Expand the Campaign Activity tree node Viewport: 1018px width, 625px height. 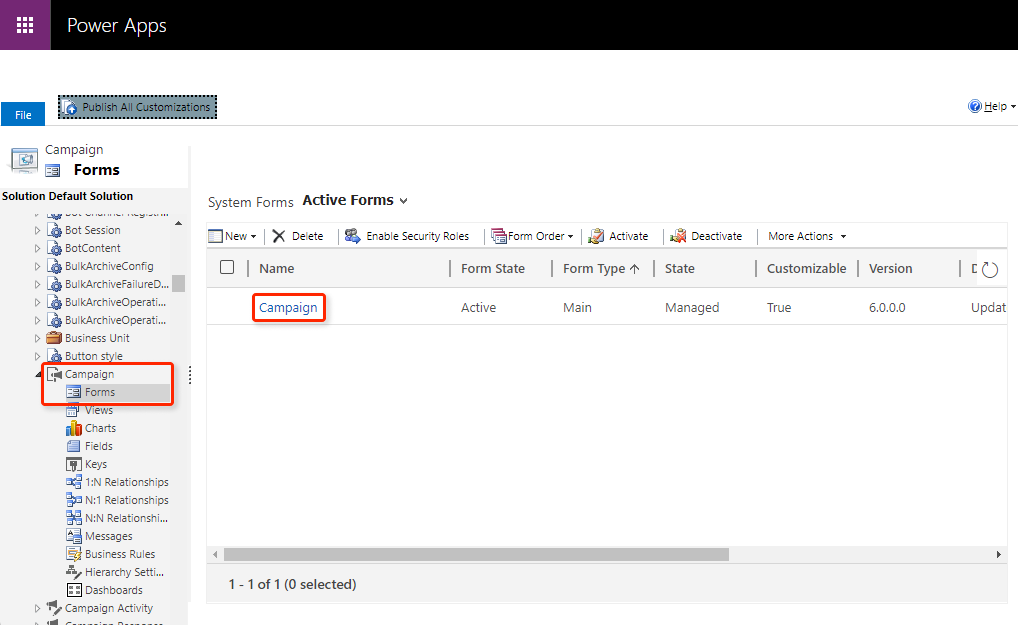[x=37, y=609]
